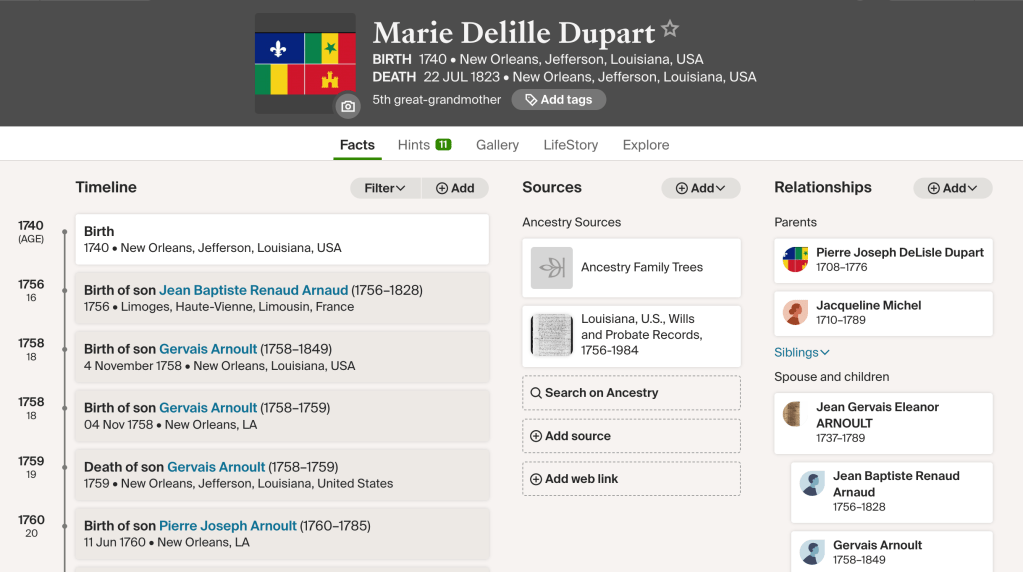Click the Ancestry Family Trees leaf icon
This screenshot has height=572, width=1023.
click(551, 268)
